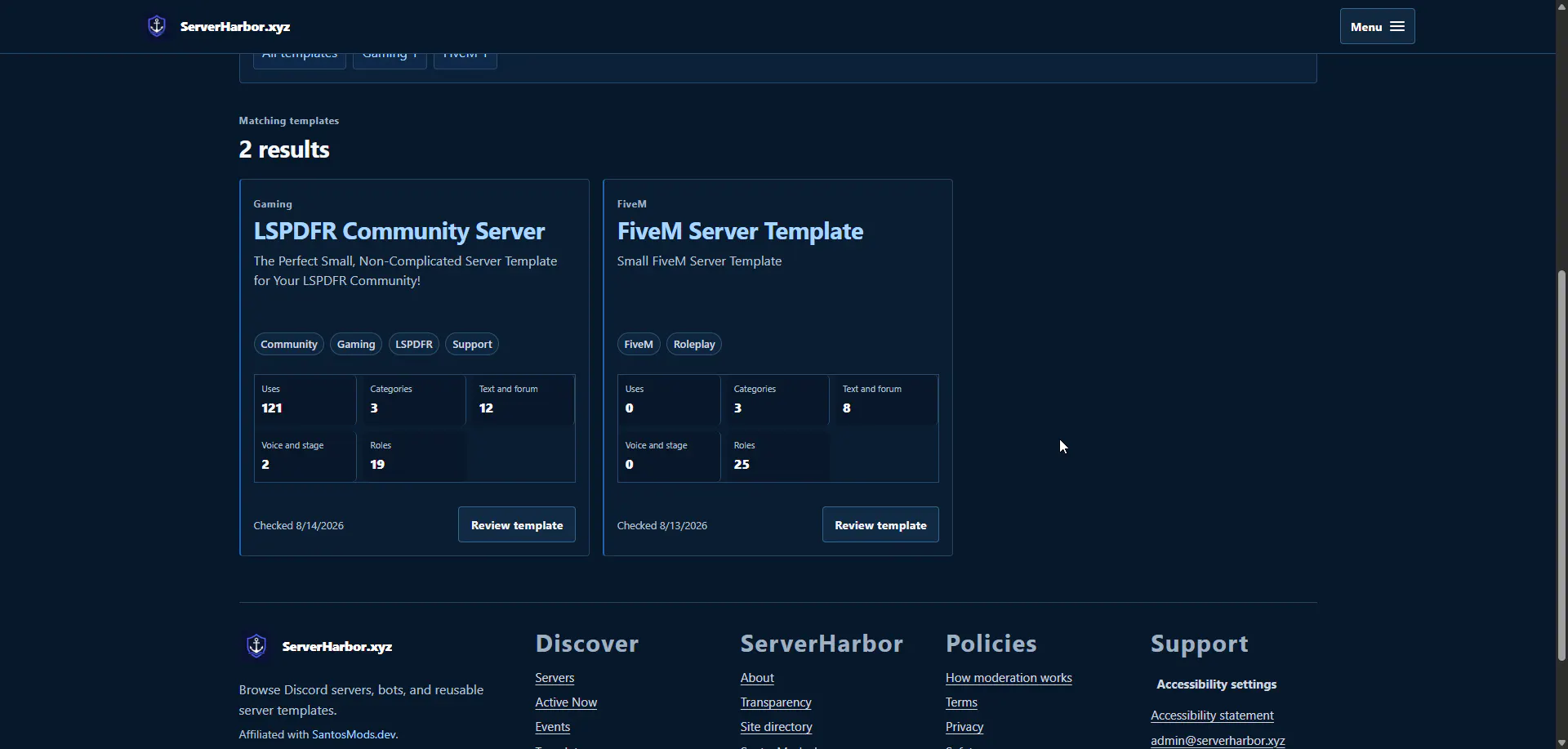1568x749 pixels.
Task: Click the hamburger icon in the Menu button
Action: point(1397,27)
